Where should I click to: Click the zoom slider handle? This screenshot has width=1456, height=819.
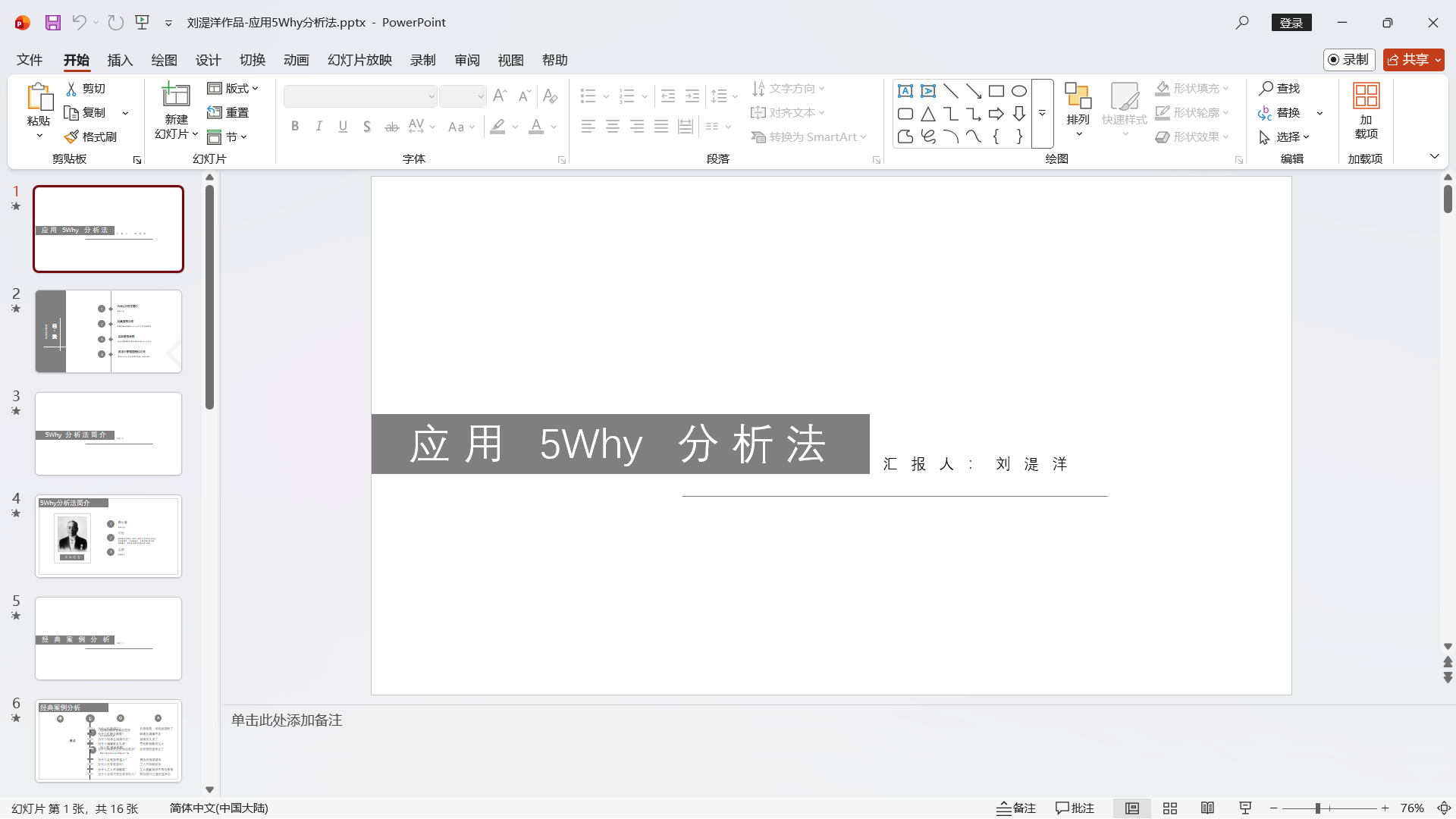click(1318, 808)
